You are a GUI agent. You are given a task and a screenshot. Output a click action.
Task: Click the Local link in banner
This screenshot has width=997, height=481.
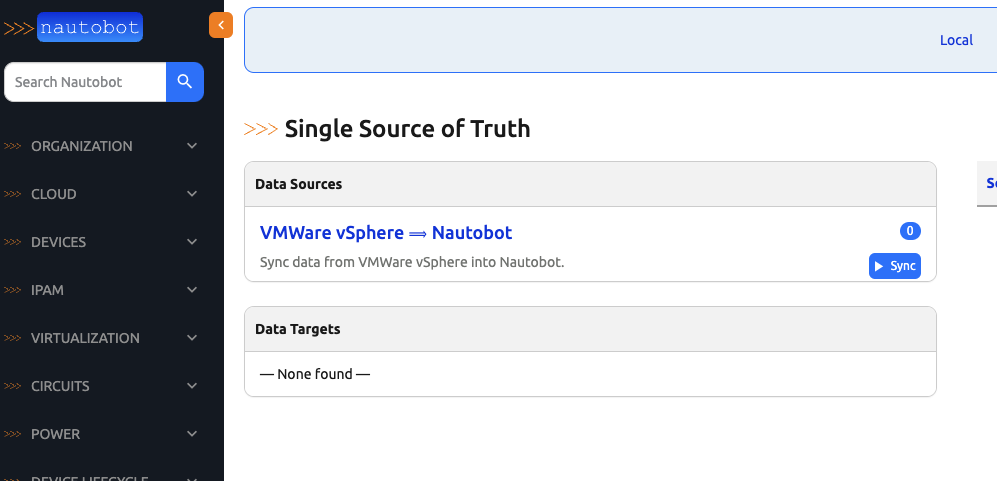[x=956, y=40]
